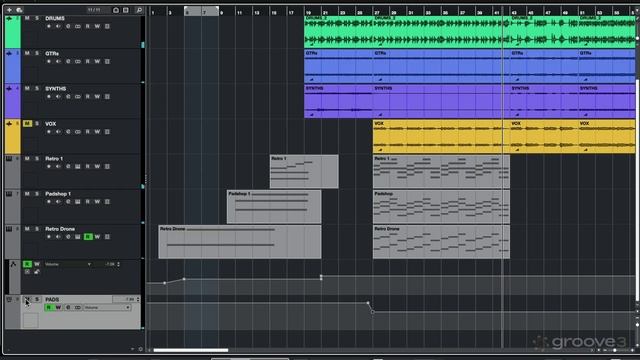The height and width of the screenshot is (360, 640).
Task: Select the first GTRs audio event
Action: 338,66
